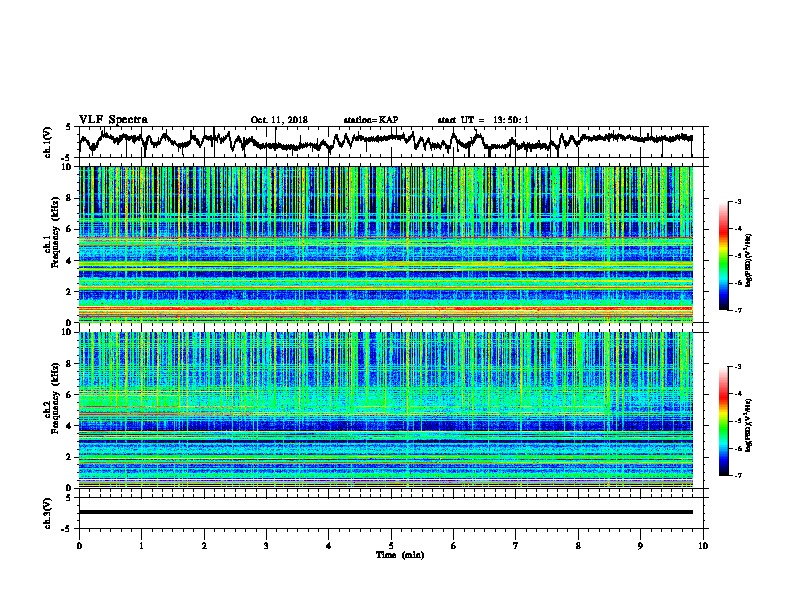Click the "ch.1(V)" waveform axis label
The image size is (792, 612).
48,142
